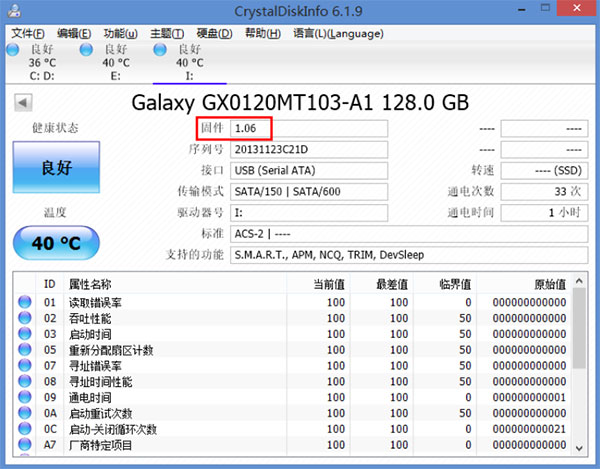The image size is (600, 469).
Task: Click the 属性名称 column header
Action: 175,284
